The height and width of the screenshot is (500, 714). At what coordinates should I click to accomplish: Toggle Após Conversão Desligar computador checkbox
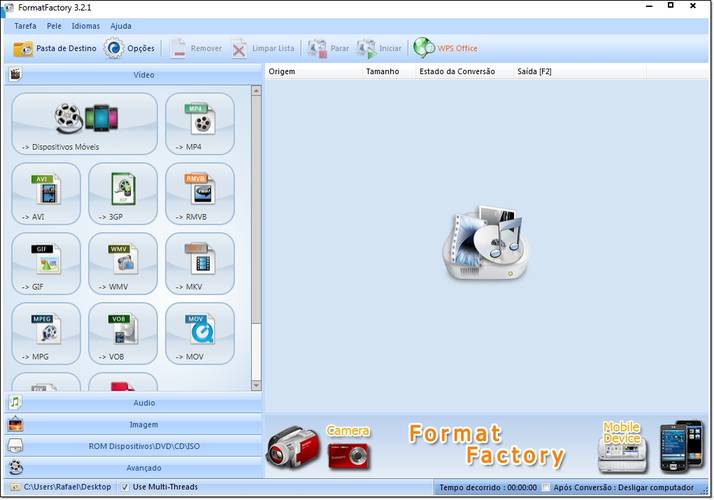(546, 487)
